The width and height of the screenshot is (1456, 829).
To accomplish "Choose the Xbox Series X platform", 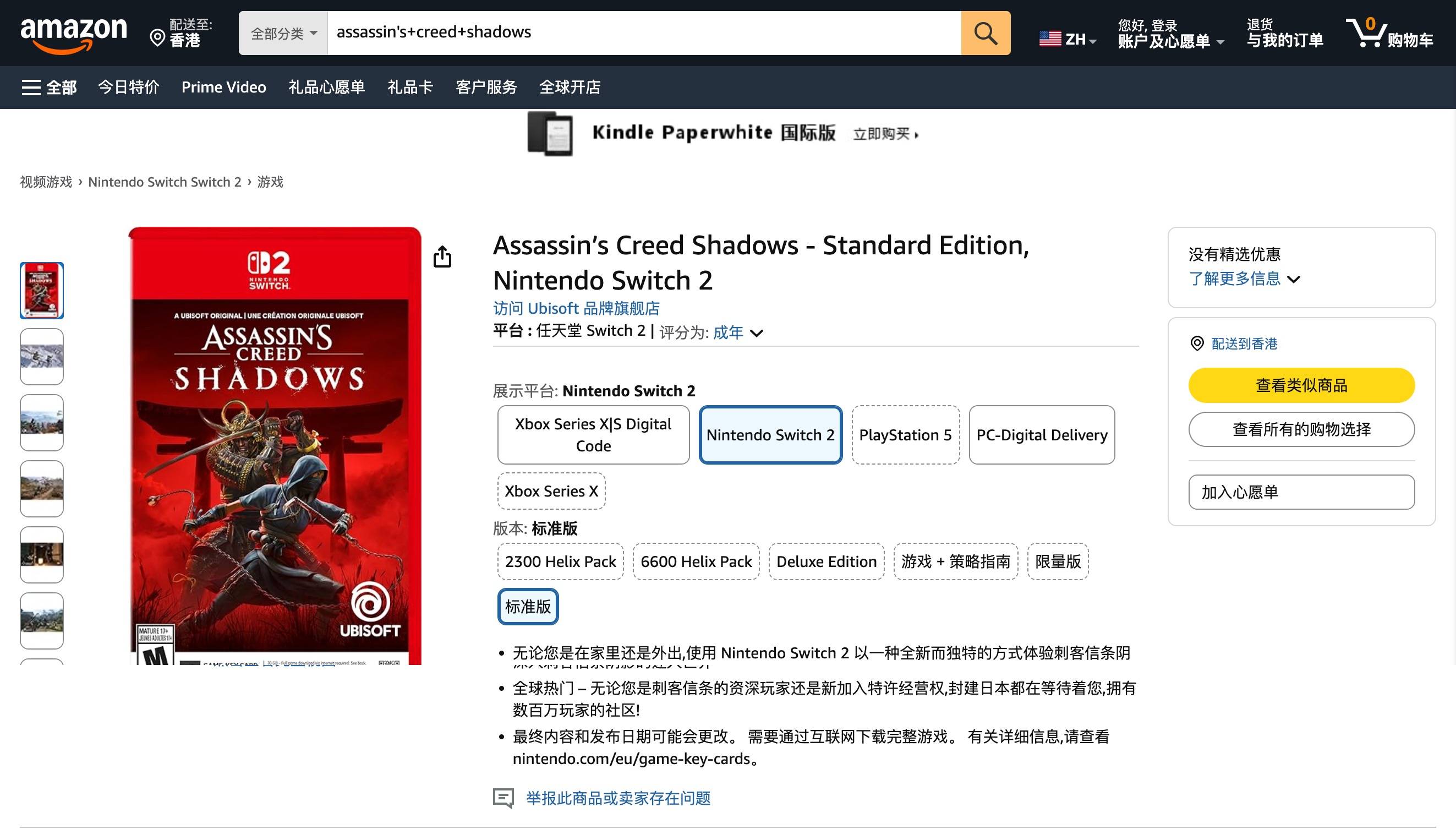I will 551,491.
